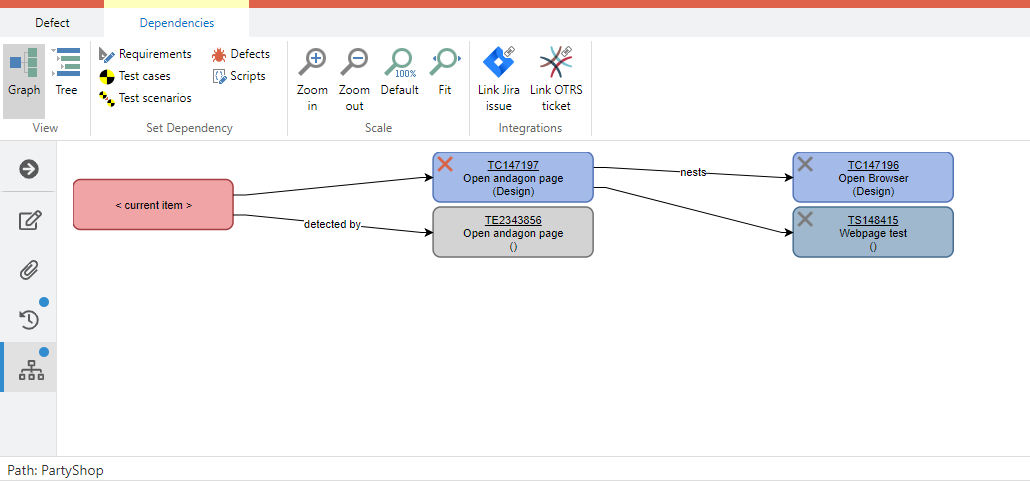
Task: Switch to Tree view
Action: pyautogui.click(x=66, y=75)
